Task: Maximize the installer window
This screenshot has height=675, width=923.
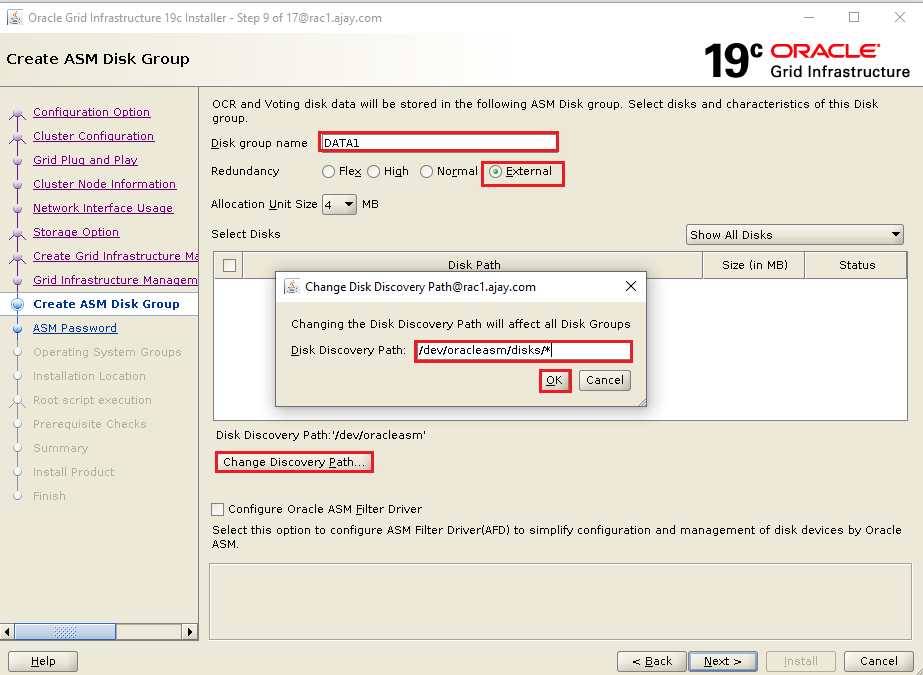Action: point(854,18)
